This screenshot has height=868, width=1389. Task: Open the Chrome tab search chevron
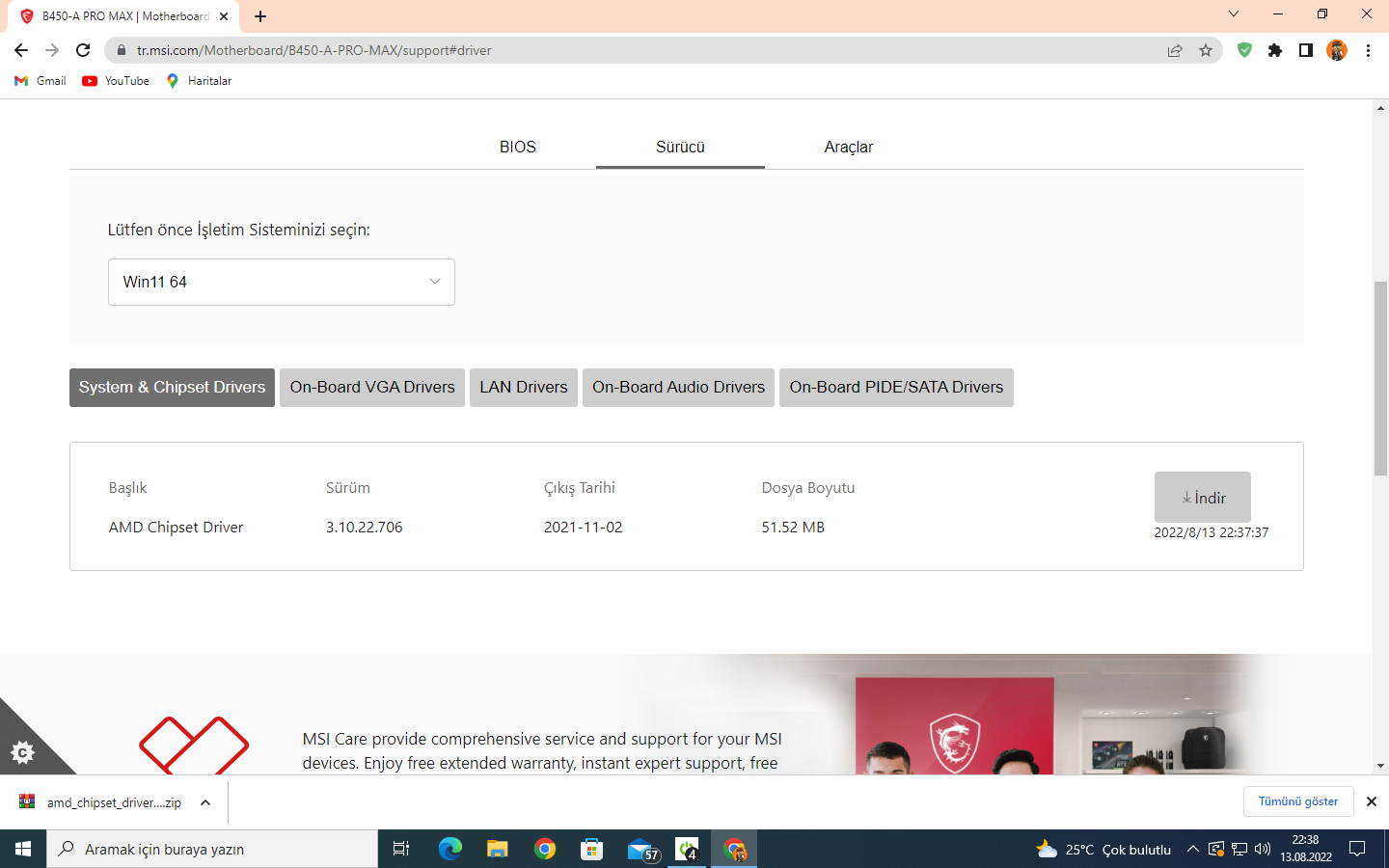tap(1233, 14)
